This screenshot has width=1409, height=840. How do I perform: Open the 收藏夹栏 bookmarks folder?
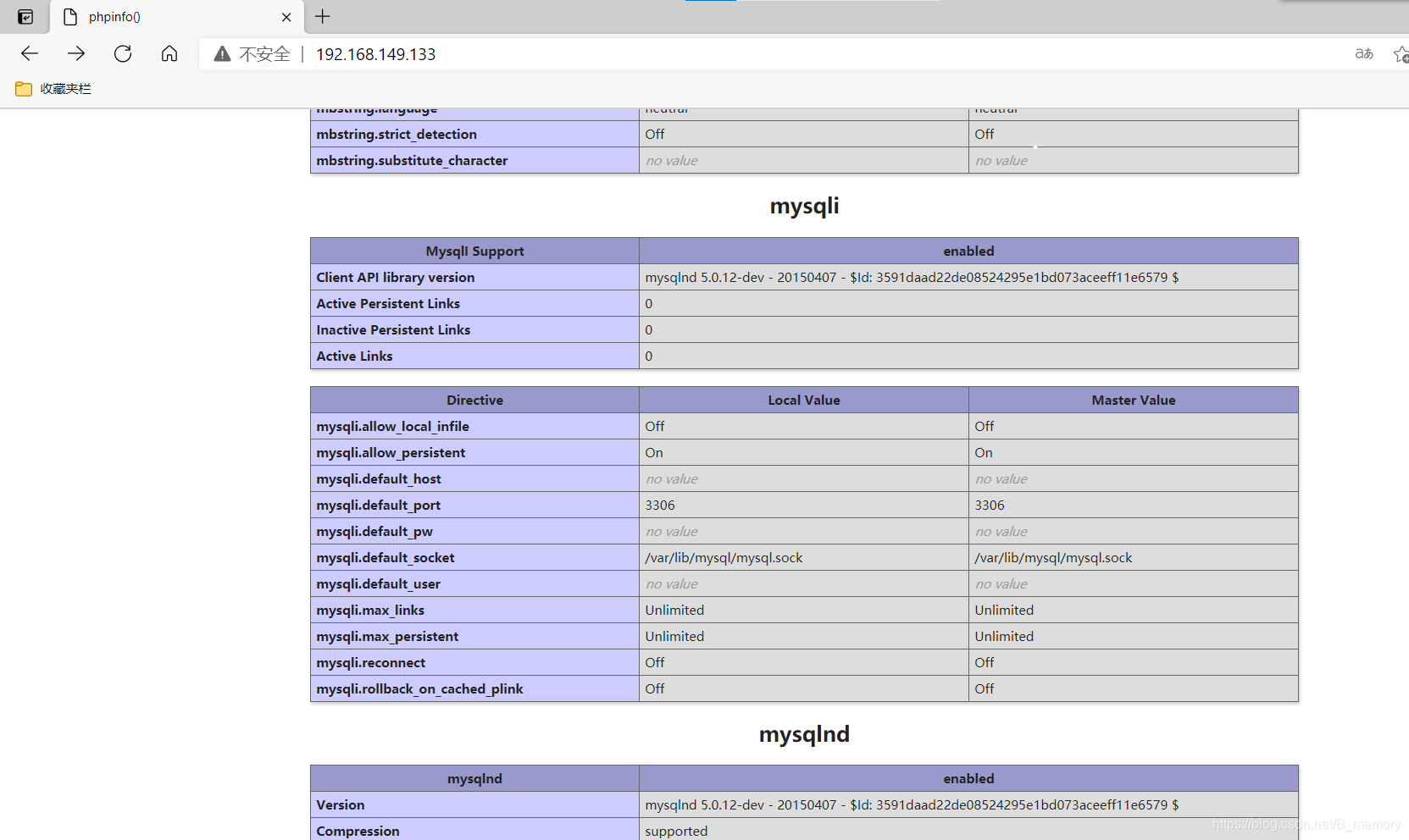(53, 89)
